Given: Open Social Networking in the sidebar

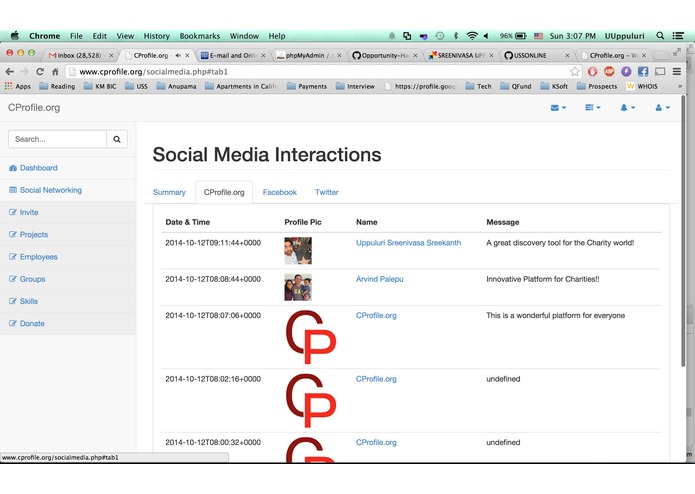Looking at the screenshot, I should point(51,190).
